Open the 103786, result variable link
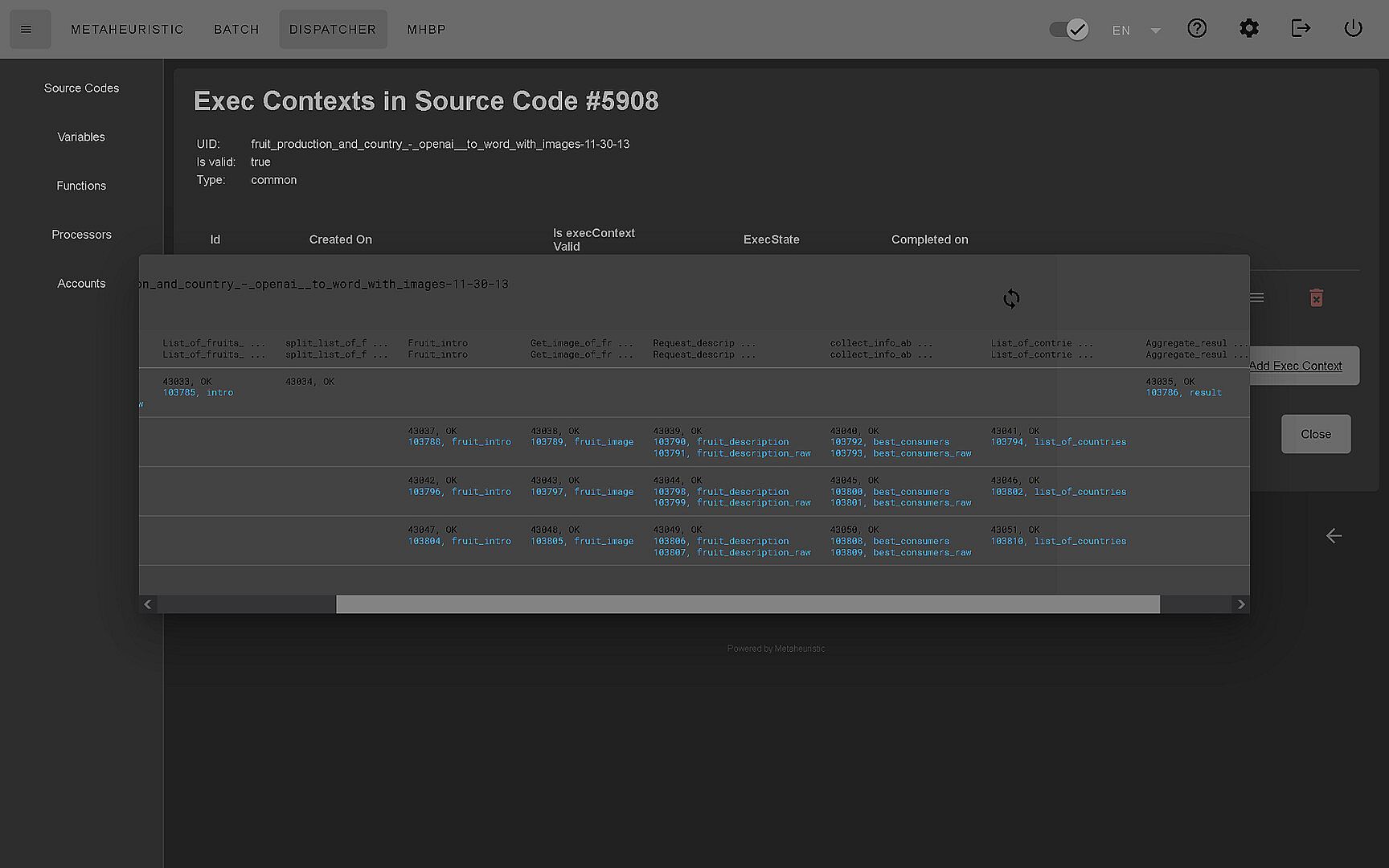Image resolution: width=1389 pixels, height=868 pixels. tap(1183, 393)
